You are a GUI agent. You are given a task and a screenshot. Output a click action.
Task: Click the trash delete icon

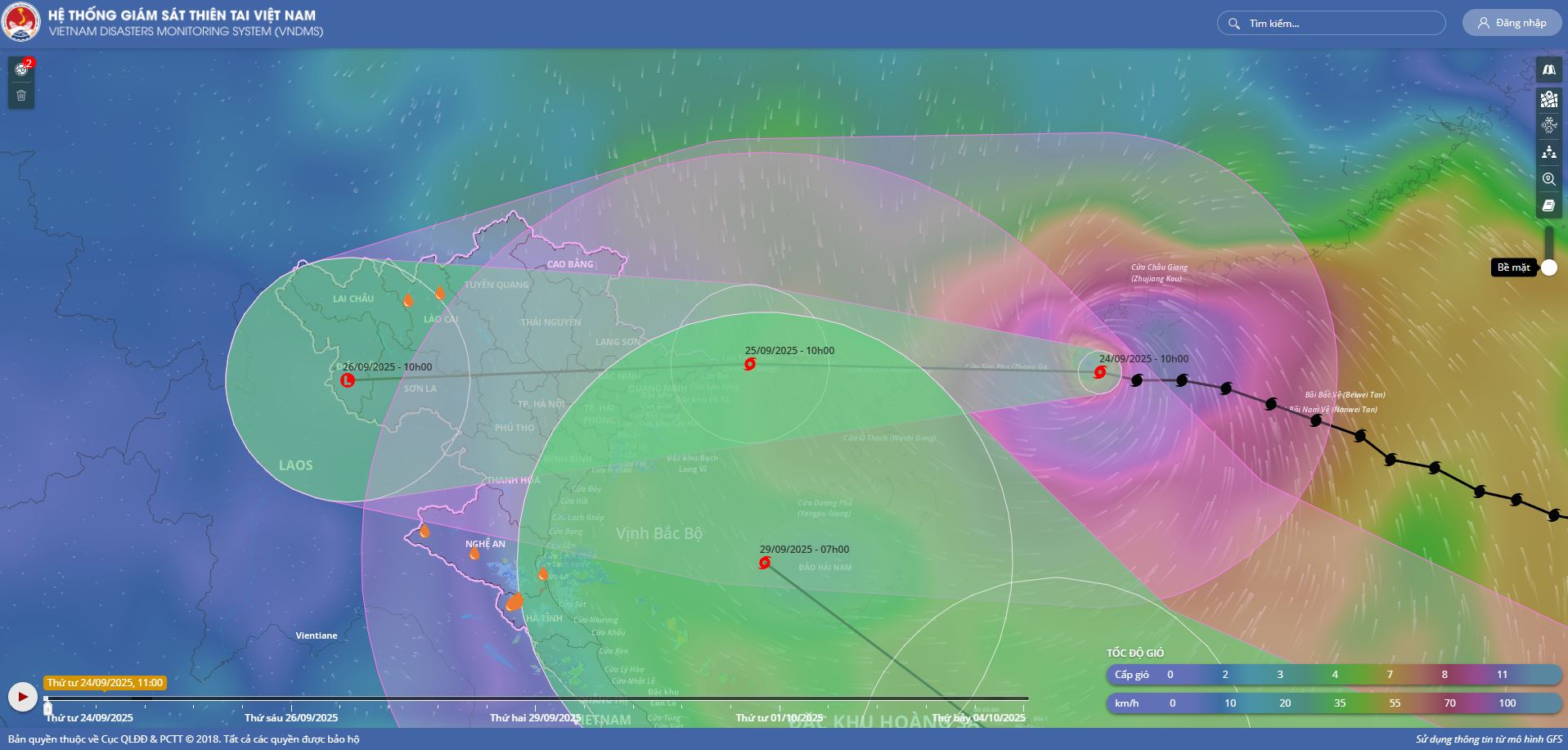21,96
